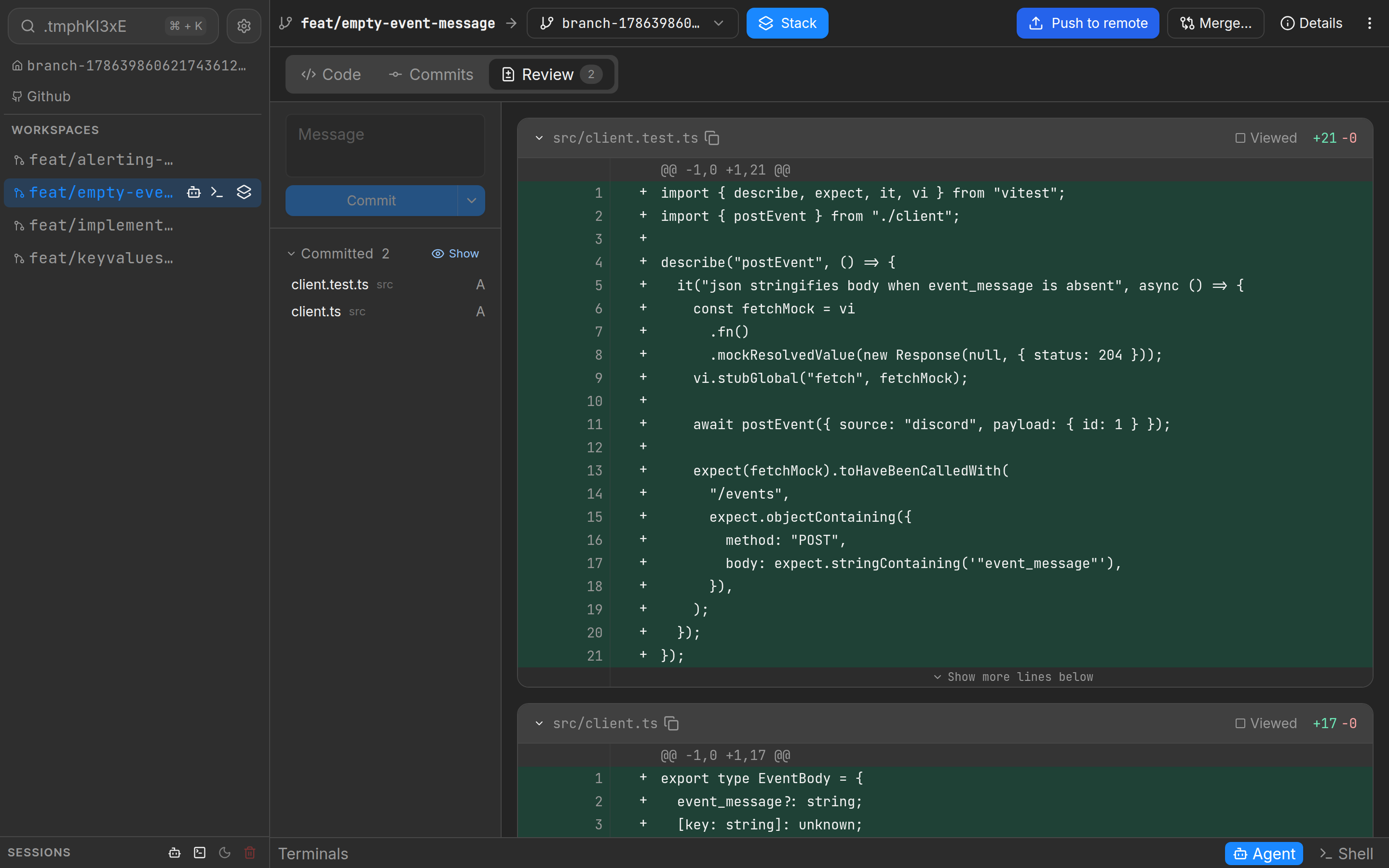The height and width of the screenshot is (868, 1389).
Task: Select the feat/alerting workspace
Action: point(133,160)
